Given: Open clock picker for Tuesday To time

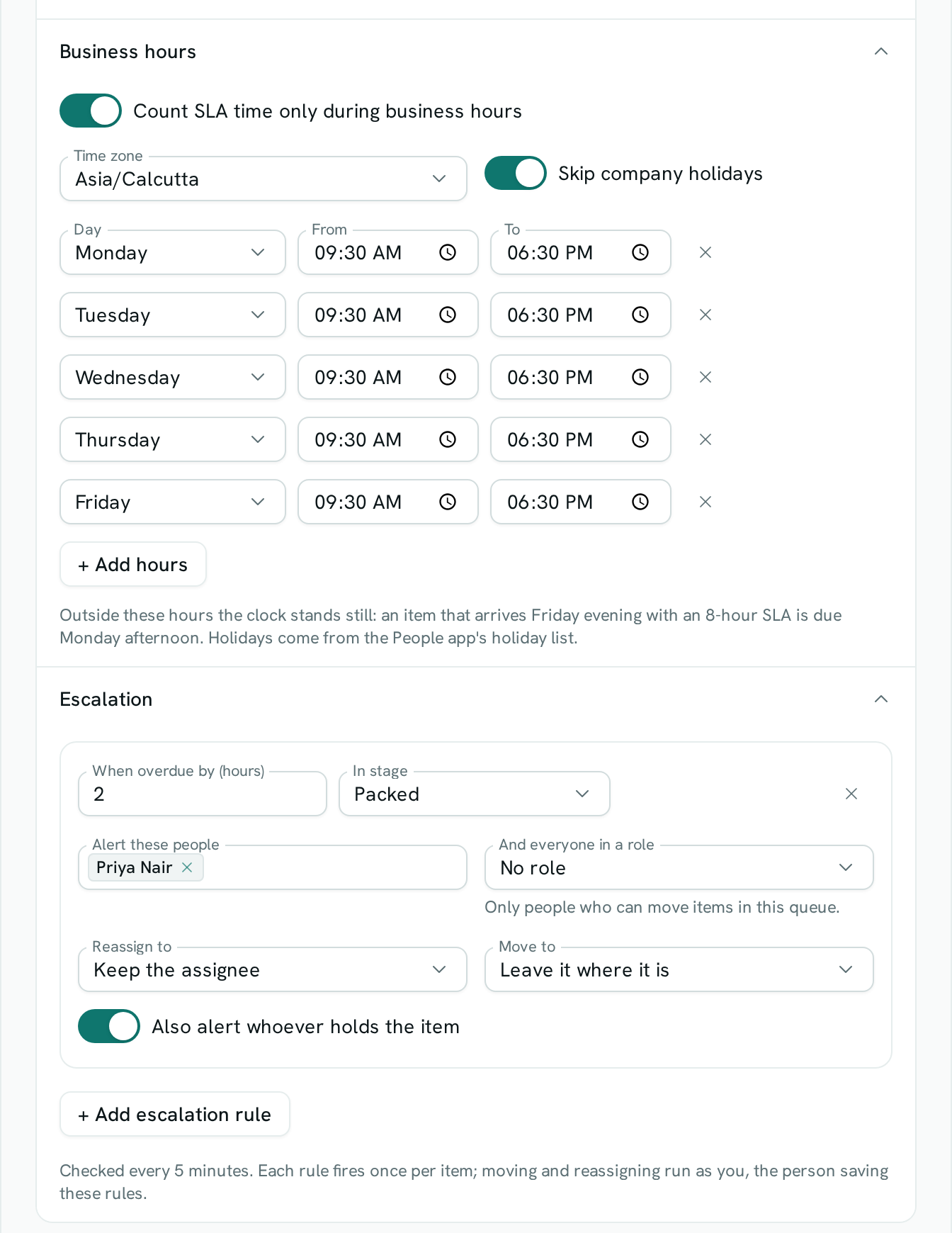Looking at the screenshot, I should pos(640,315).
